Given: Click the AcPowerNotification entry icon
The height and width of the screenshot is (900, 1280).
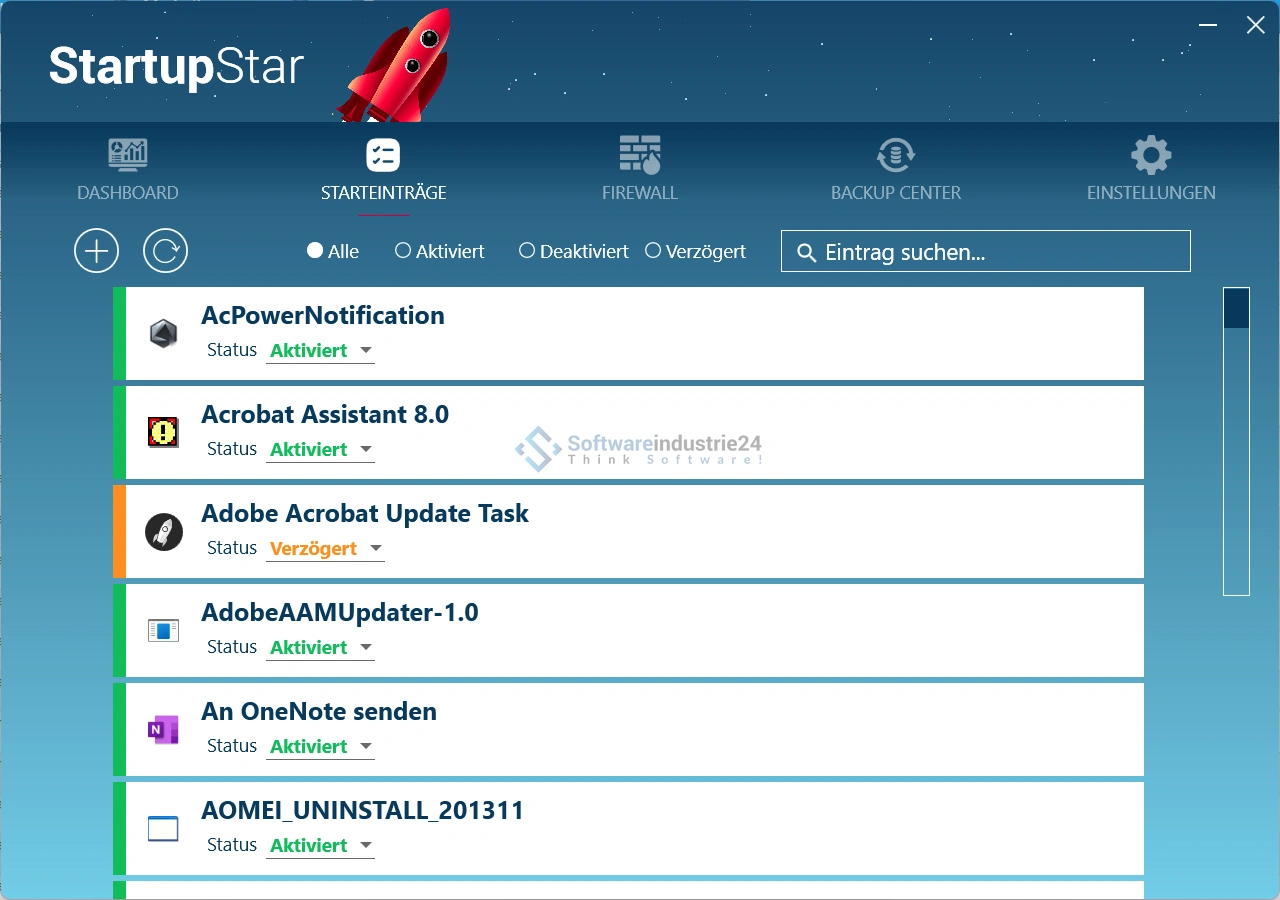Looking at the screenshot, I should [163, 333].
